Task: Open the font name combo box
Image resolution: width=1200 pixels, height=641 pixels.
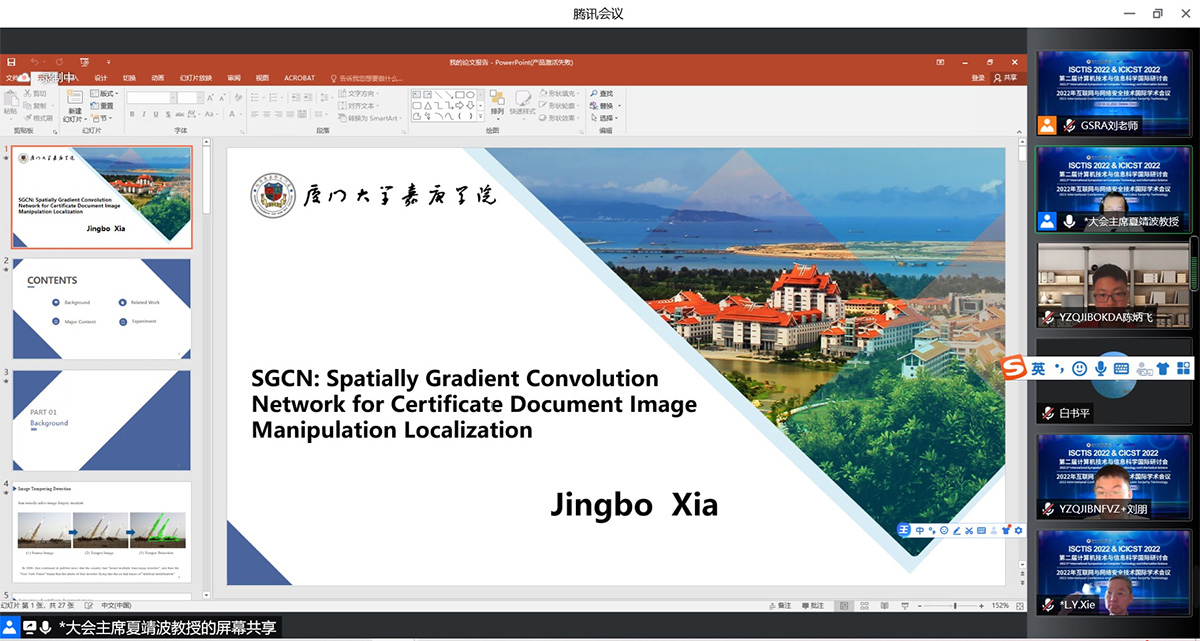Action: 151,98
